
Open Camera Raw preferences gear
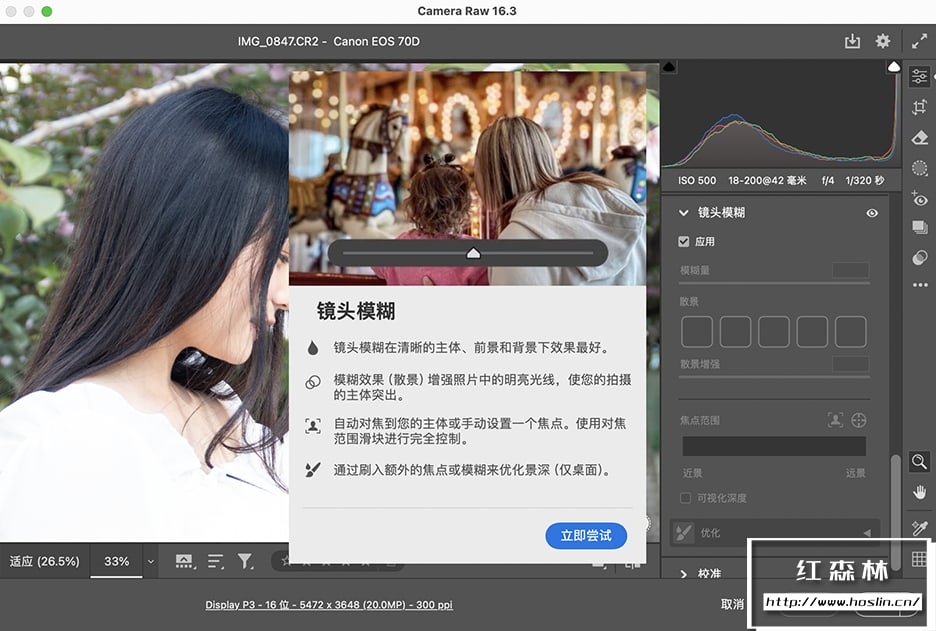pyautogui.click(x=882, y=41)
